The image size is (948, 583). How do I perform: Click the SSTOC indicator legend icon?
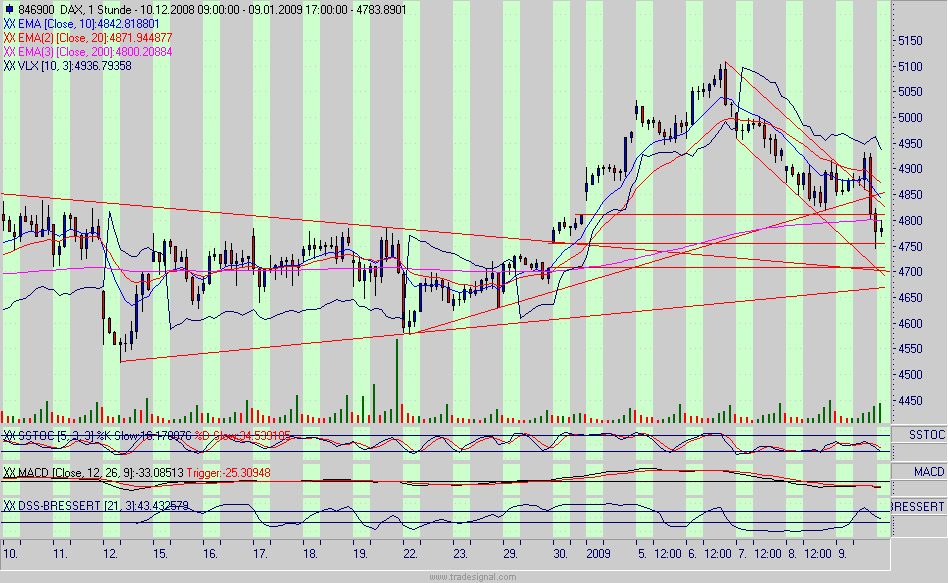click(9, 434)
